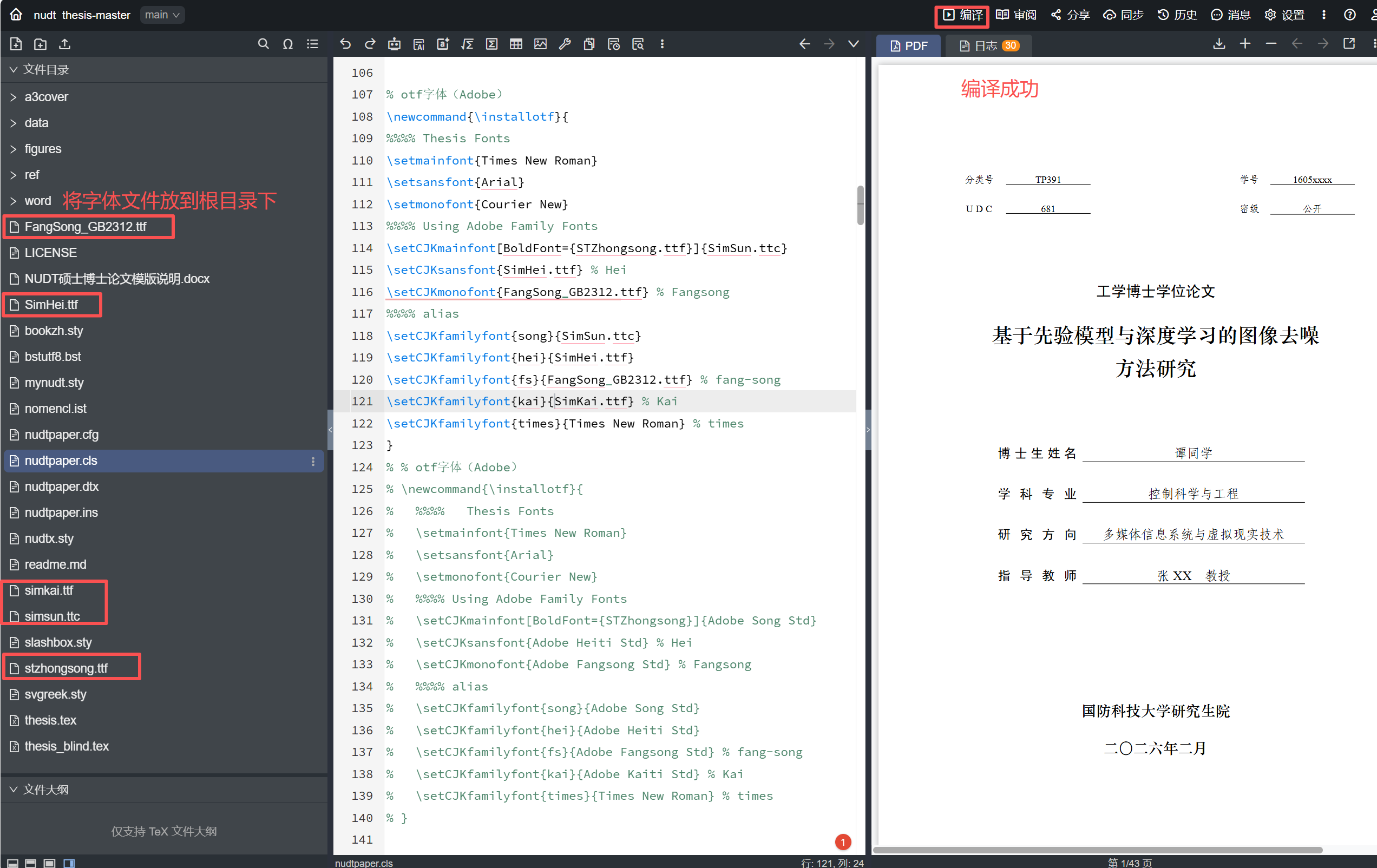Open the AI robot assistant icon

pos(394,44)
